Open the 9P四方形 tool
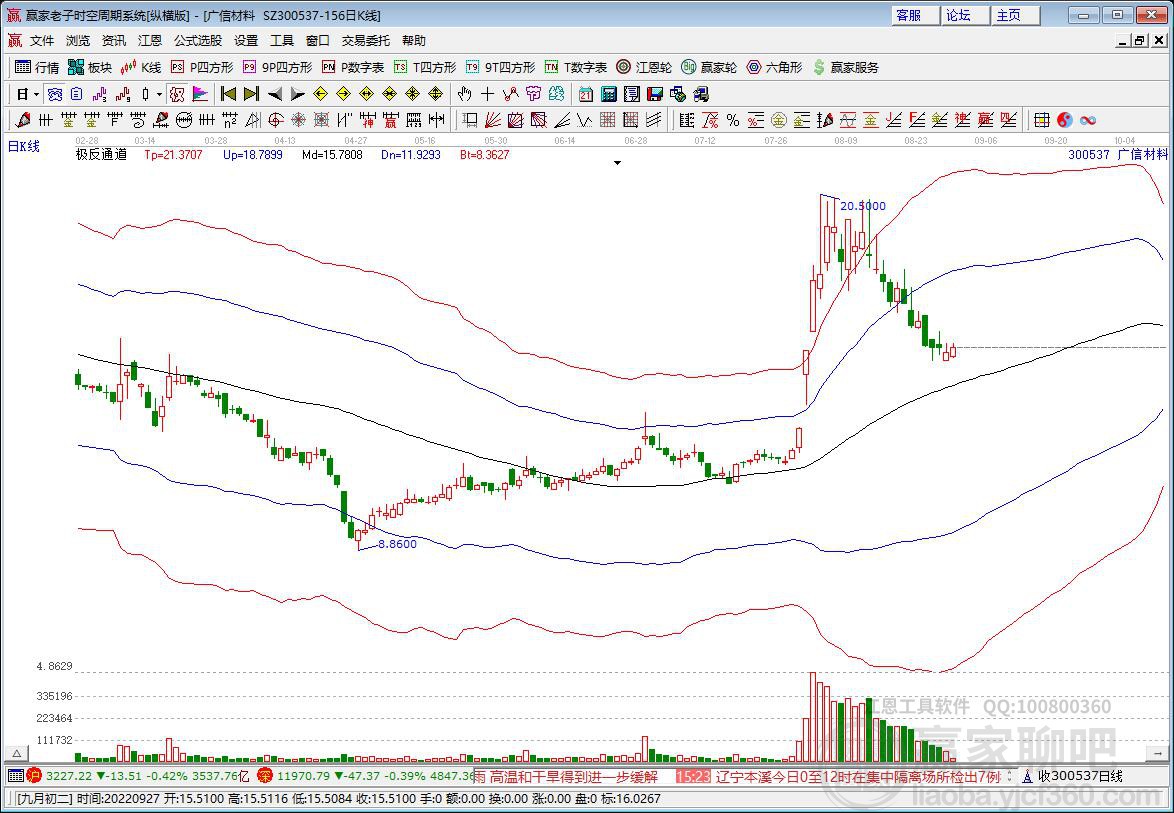1174x813 pixels. tap(277, 67)
